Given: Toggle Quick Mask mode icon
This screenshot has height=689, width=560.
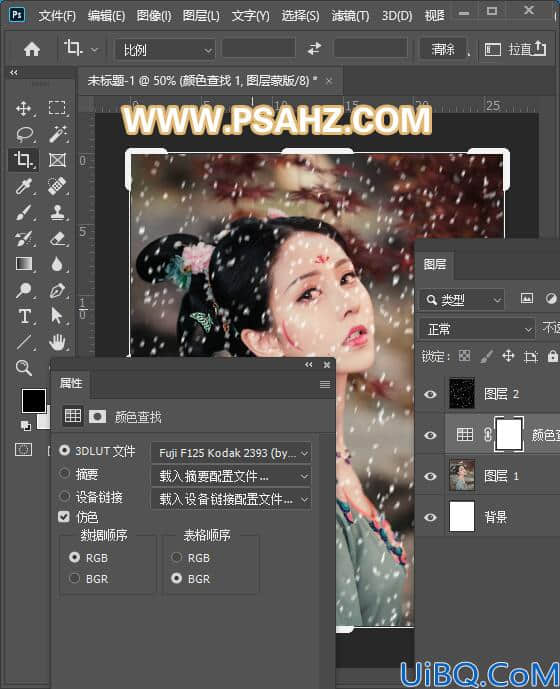Looking at the screenshot, I should (23, 450).
